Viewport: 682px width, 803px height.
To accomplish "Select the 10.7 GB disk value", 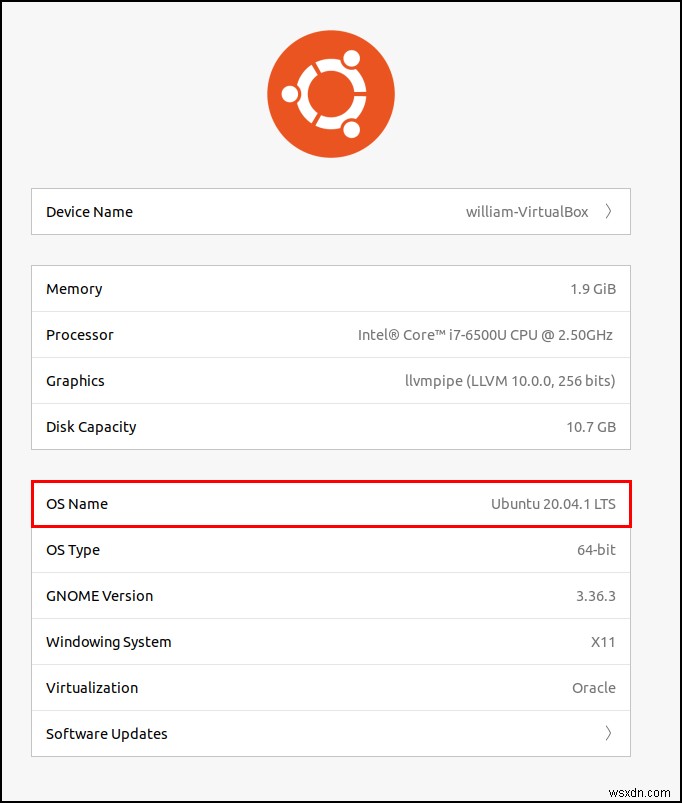I will tap(591, 427).
